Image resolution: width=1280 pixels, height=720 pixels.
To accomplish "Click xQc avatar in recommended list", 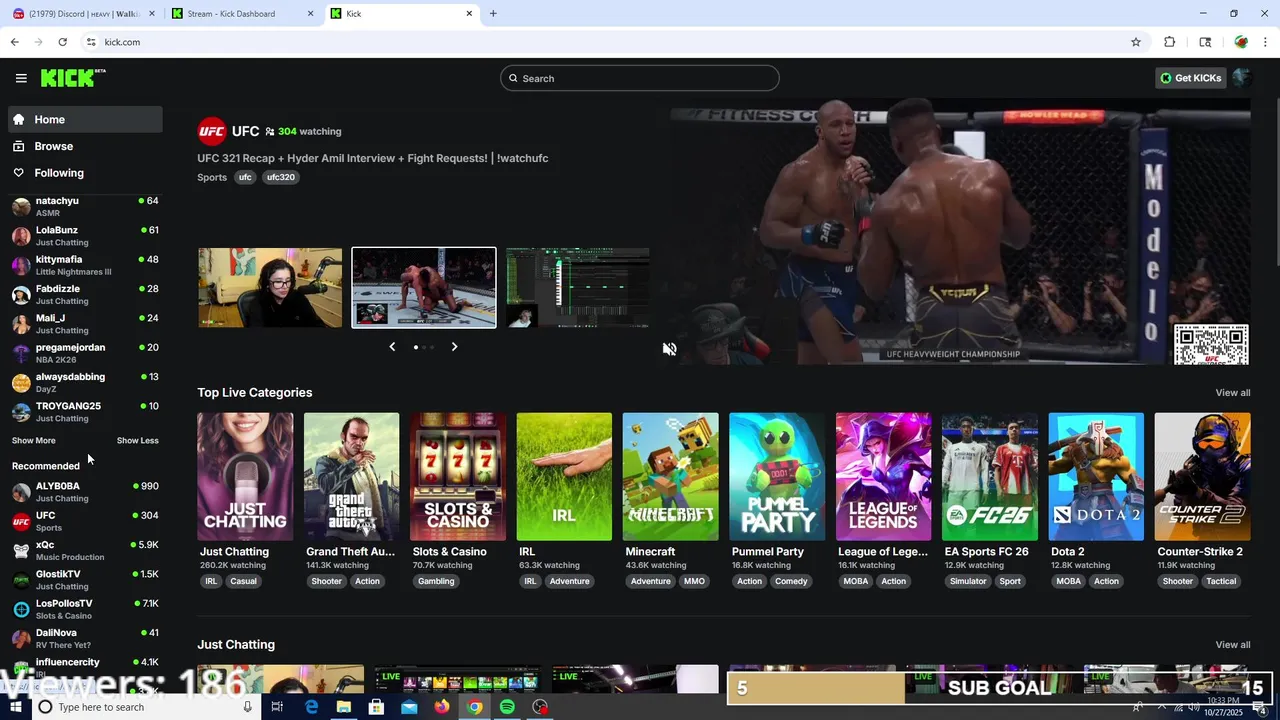I will [21, 550].
